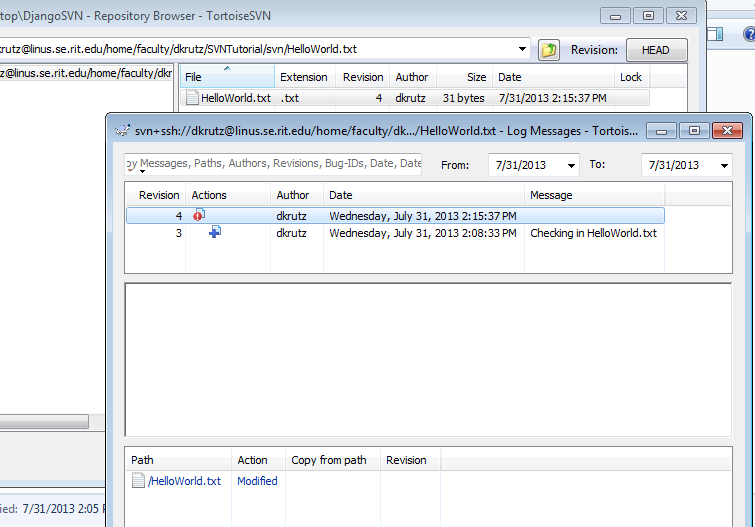Close the Log Messages window

click(x=727, y=131)
